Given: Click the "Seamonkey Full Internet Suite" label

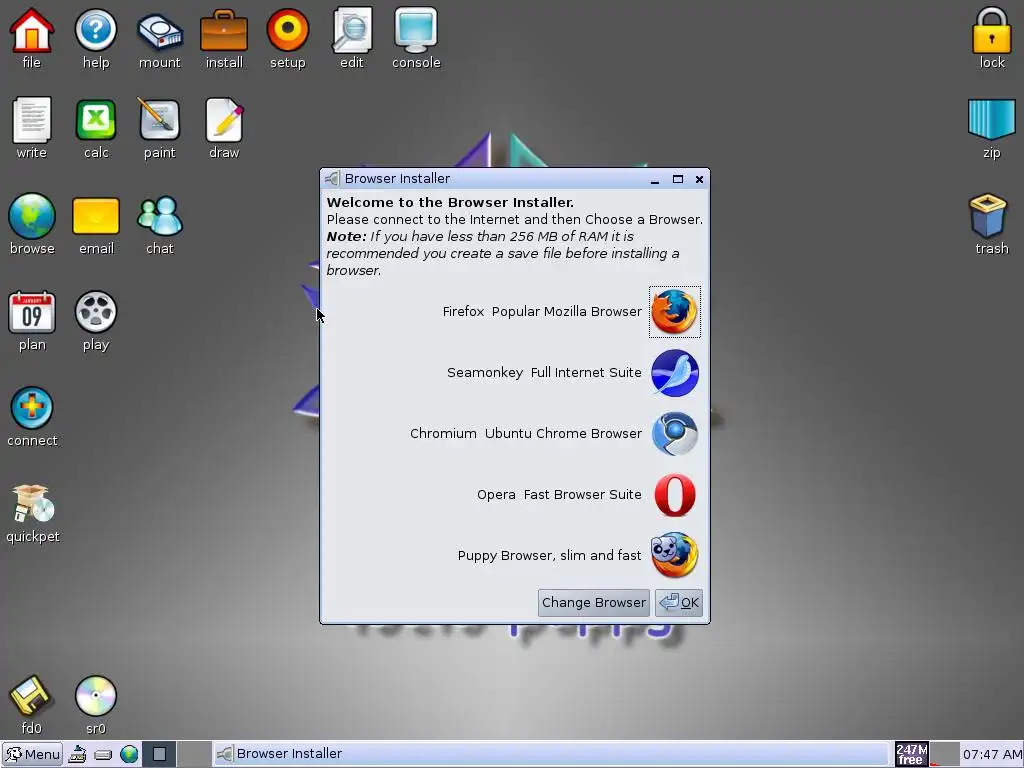Looking at the screenshot, I should [x=544, y=372].
